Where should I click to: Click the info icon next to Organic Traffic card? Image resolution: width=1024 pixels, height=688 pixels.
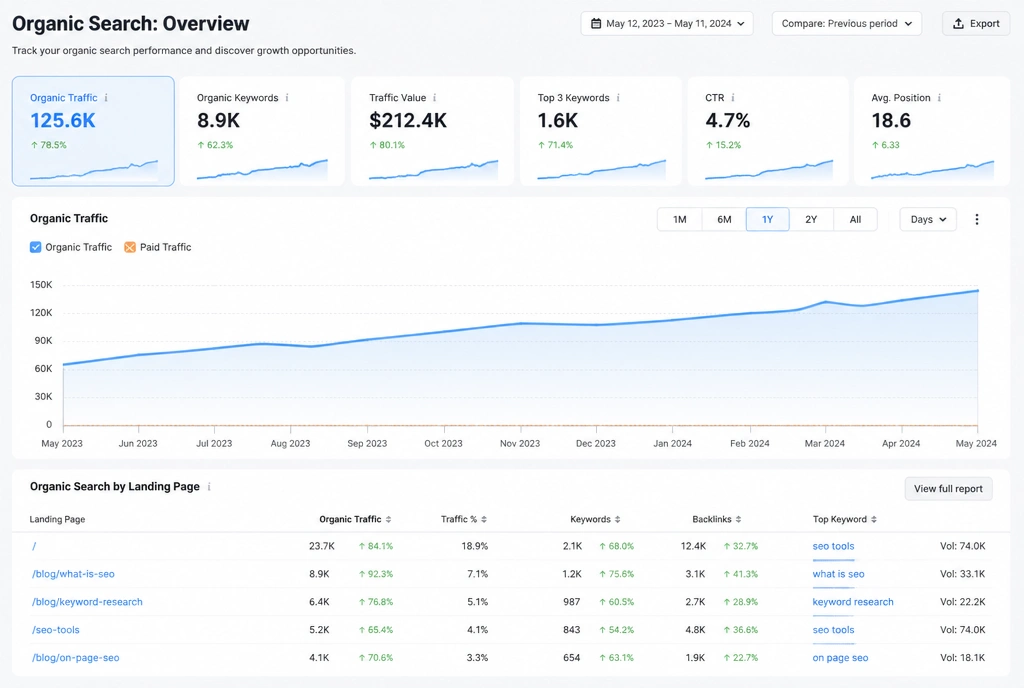click(106, 98)
